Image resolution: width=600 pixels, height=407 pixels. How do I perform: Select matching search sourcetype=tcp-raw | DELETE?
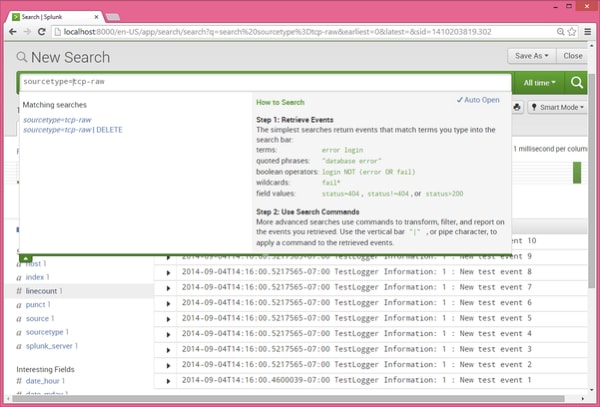pyautogui.click(x=73, y=130)
